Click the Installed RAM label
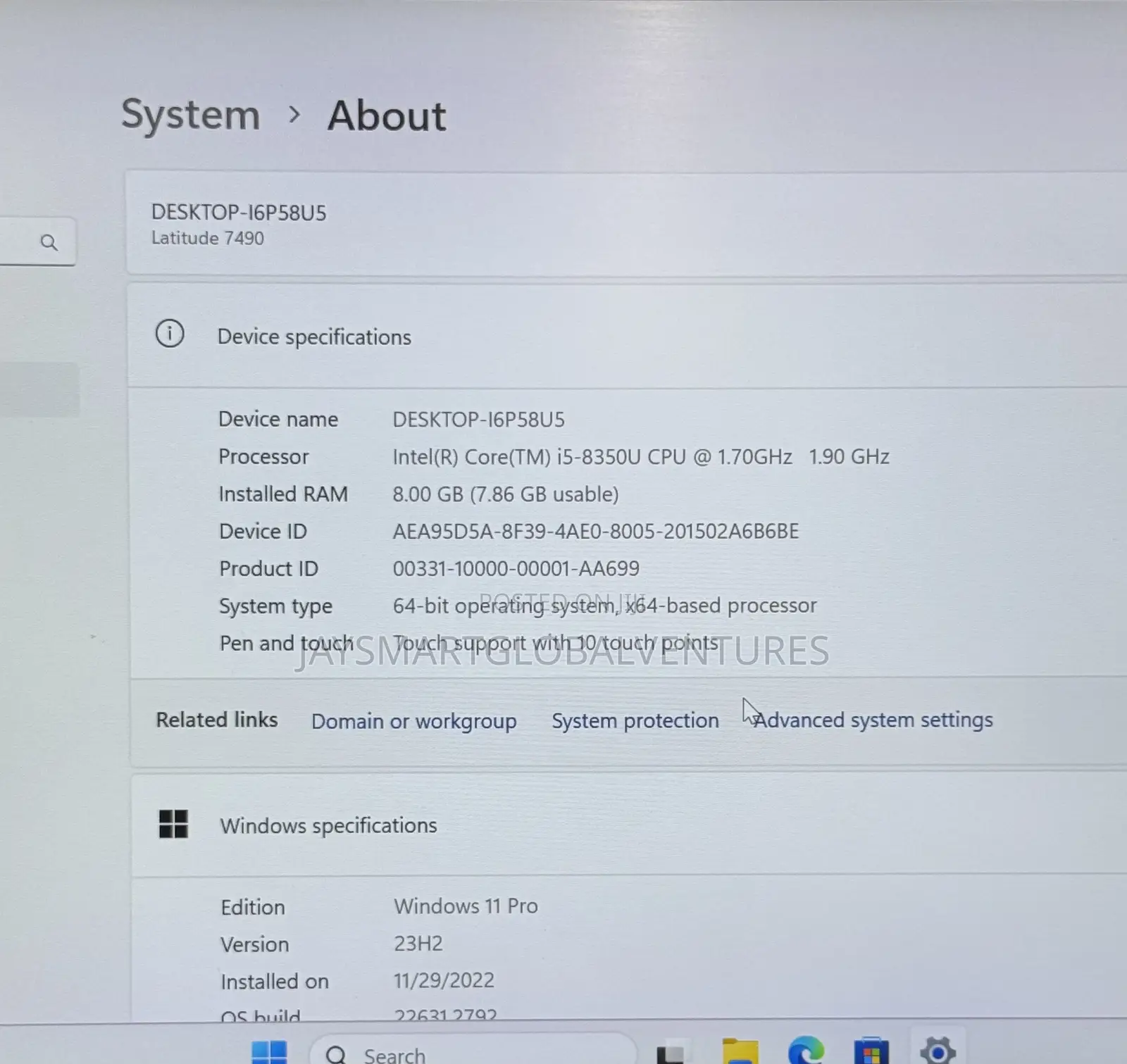The image size is (1127, 1064). pos(283,494)
